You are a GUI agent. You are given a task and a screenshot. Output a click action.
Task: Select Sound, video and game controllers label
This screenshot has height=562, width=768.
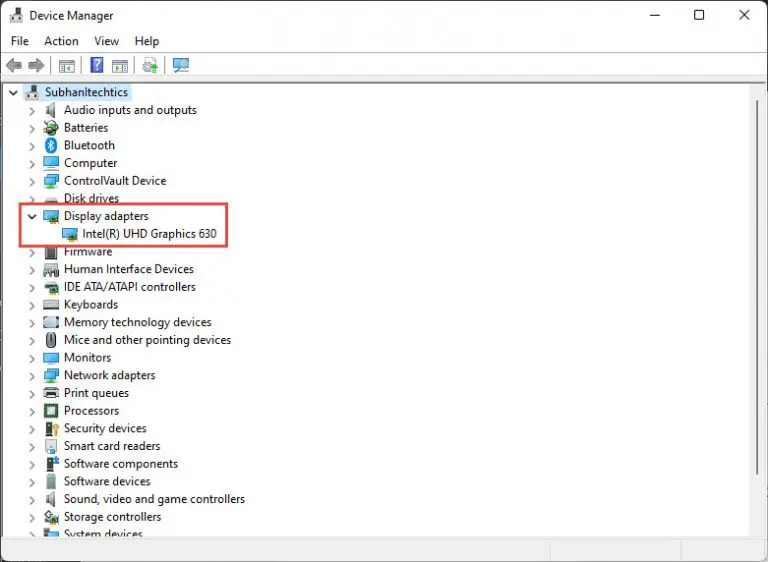tap(154, 499)
